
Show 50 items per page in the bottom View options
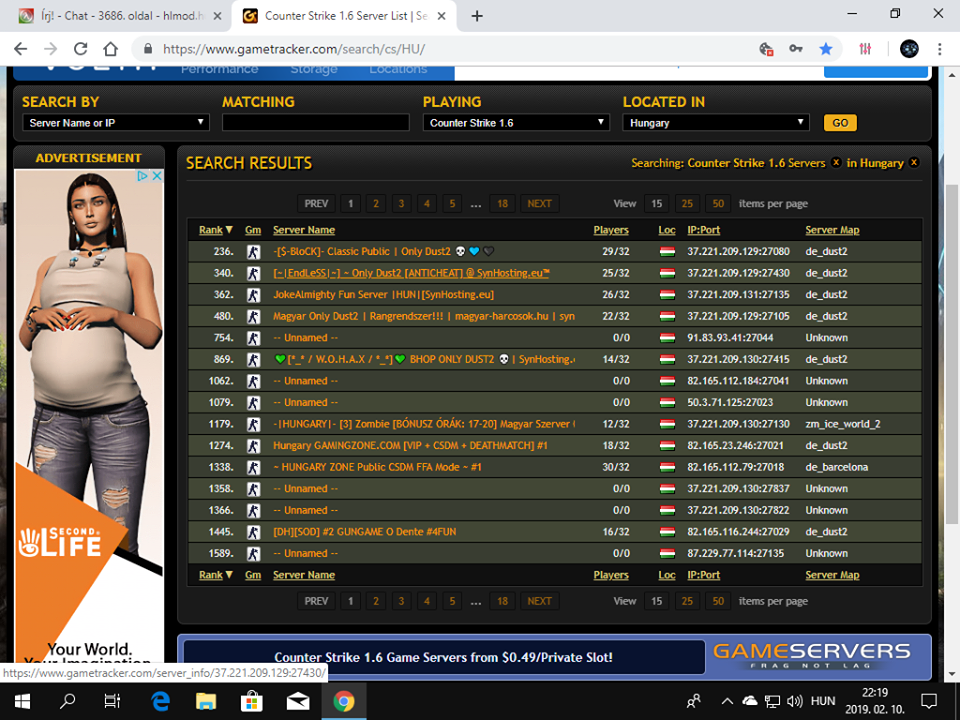tap(718, 601)
